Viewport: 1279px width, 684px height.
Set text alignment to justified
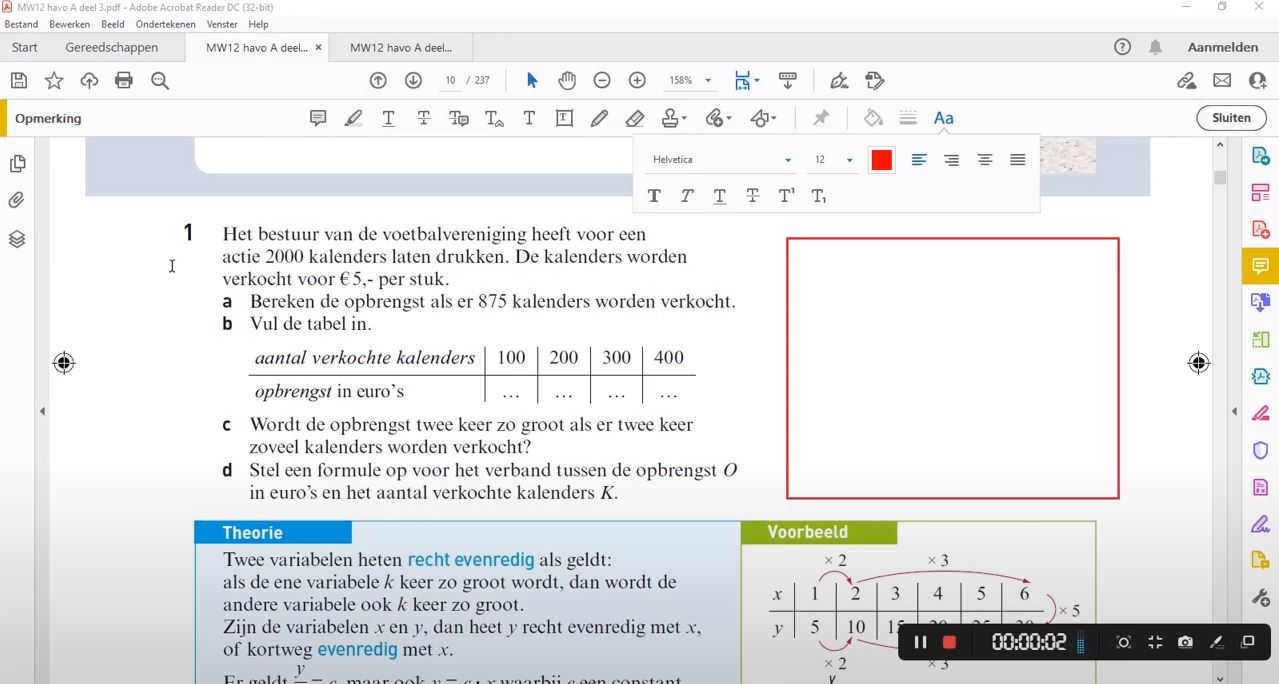click(1018, 160)
